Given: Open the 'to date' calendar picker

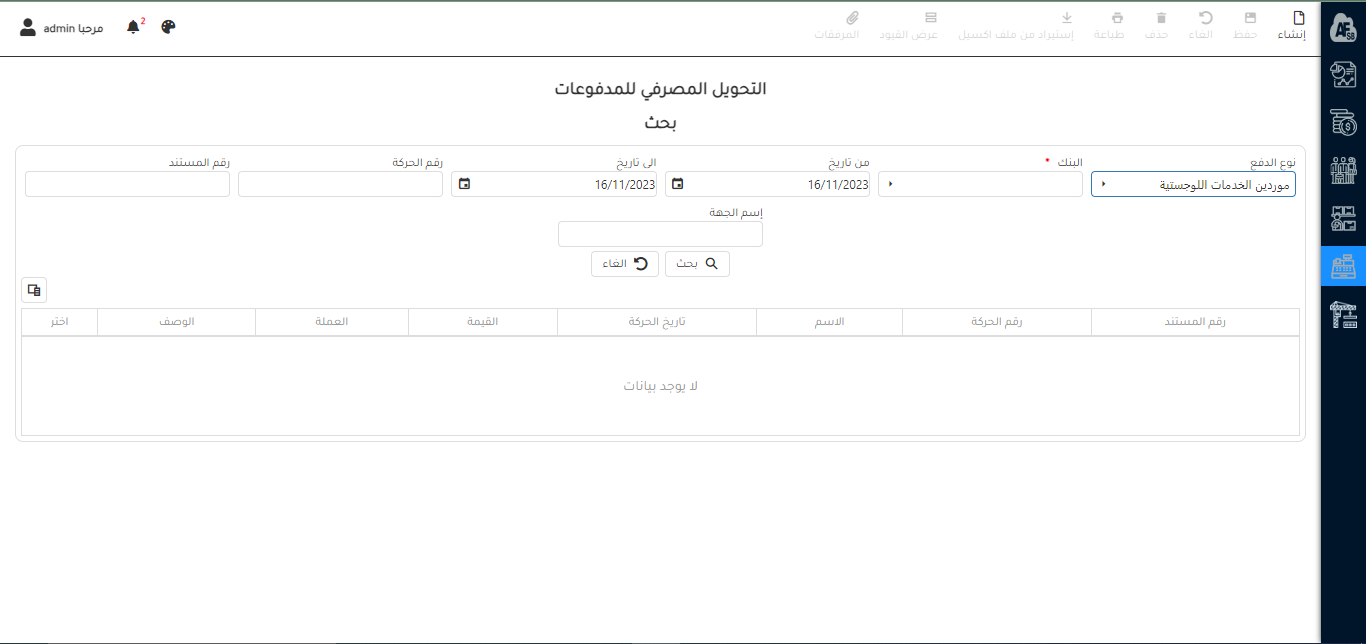Looking at the screenshot, I should tap(465, 185).
